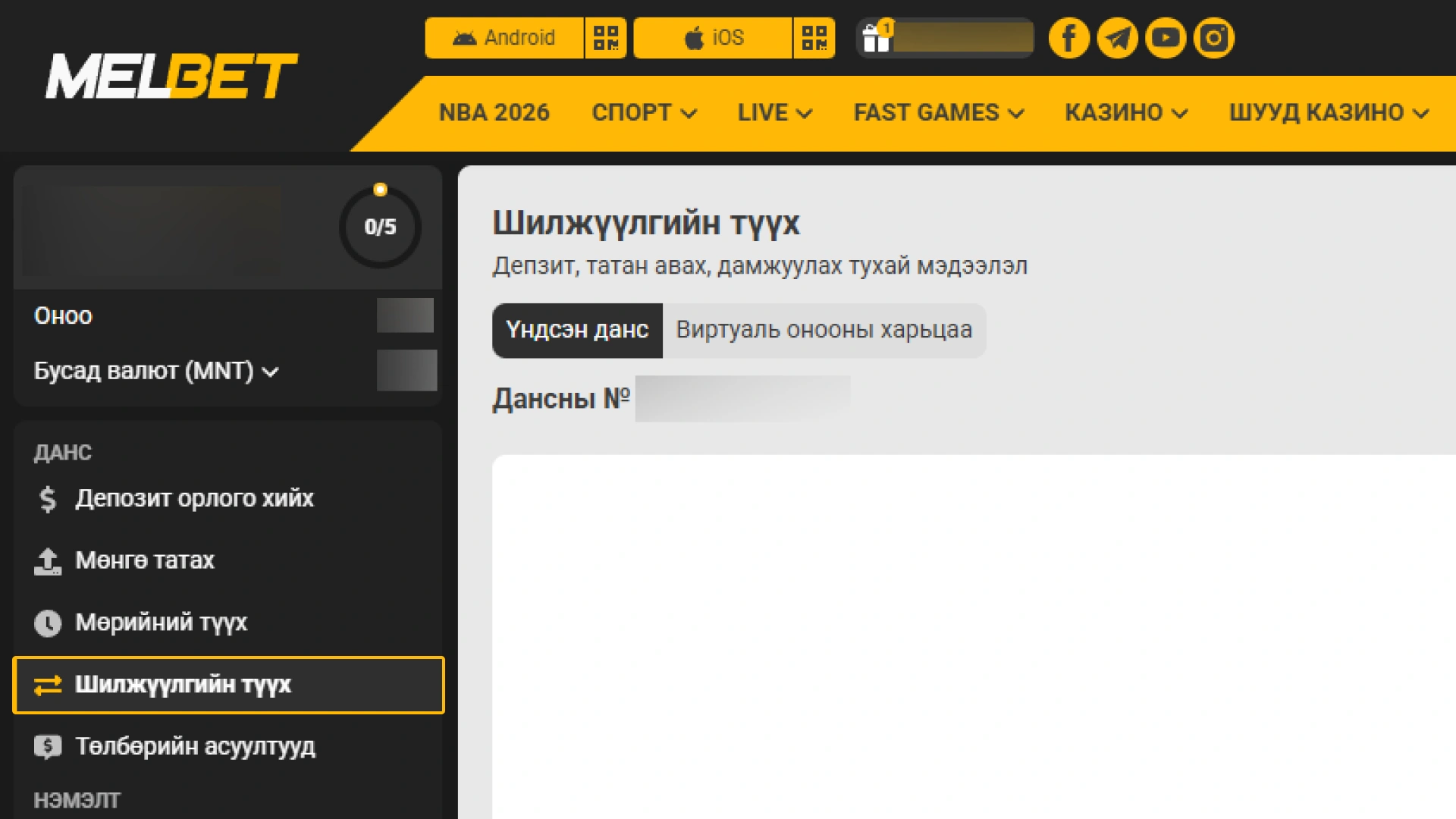Click the clock icon for bet history

(48, 623)
